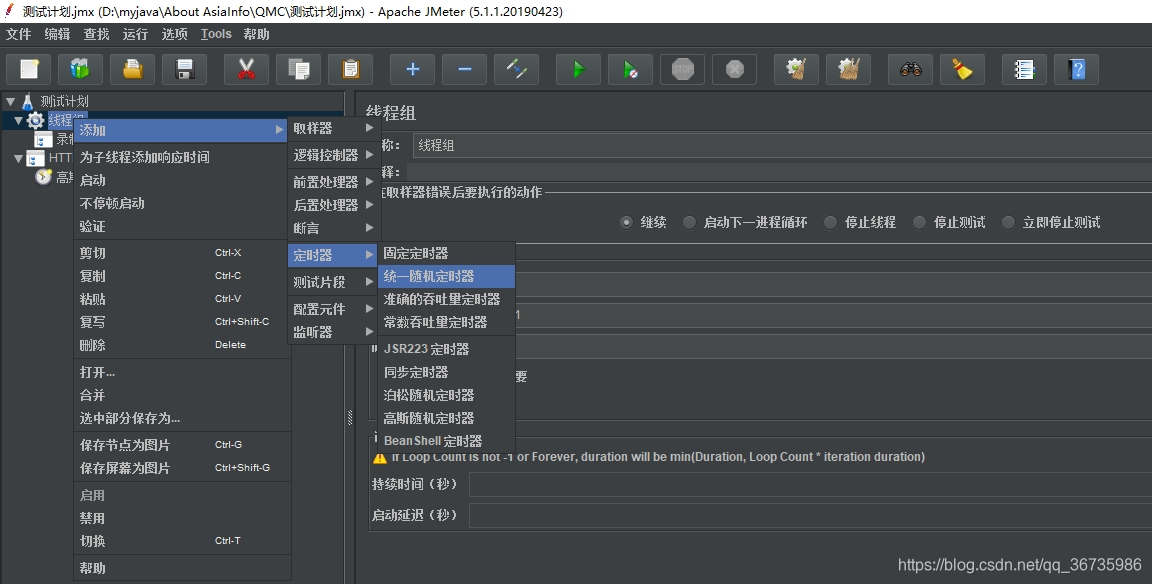Paste clipboard toolbar icon
Image resolution: width=1152 pixels, height=584 pixels.
point(350,70)
